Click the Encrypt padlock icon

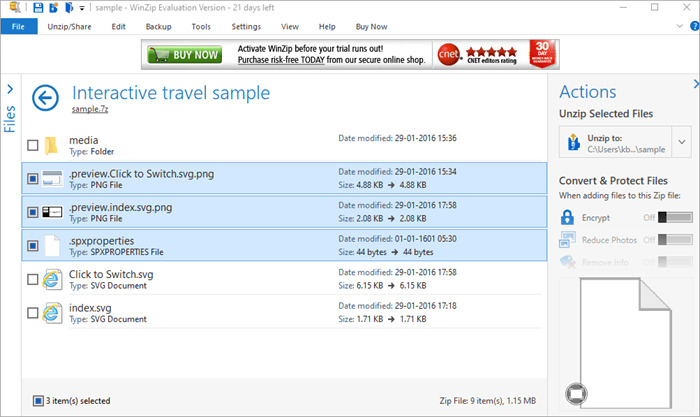pyautogui.click(x=568, y=217)
